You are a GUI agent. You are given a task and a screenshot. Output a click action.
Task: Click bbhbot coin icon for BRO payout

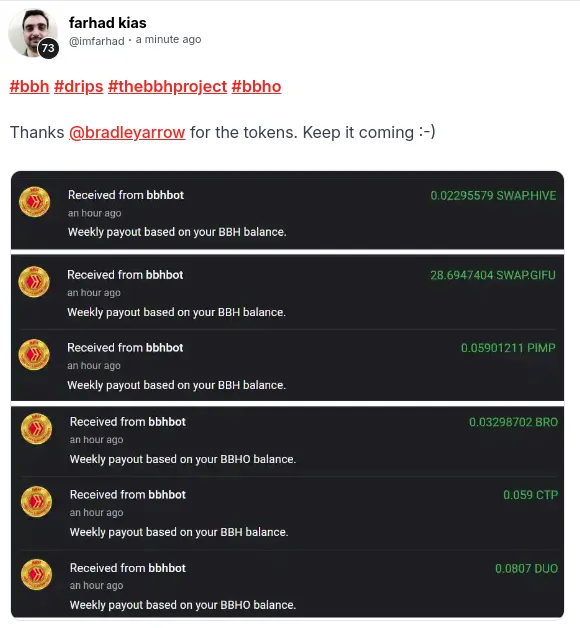click(x=36, y=429)
